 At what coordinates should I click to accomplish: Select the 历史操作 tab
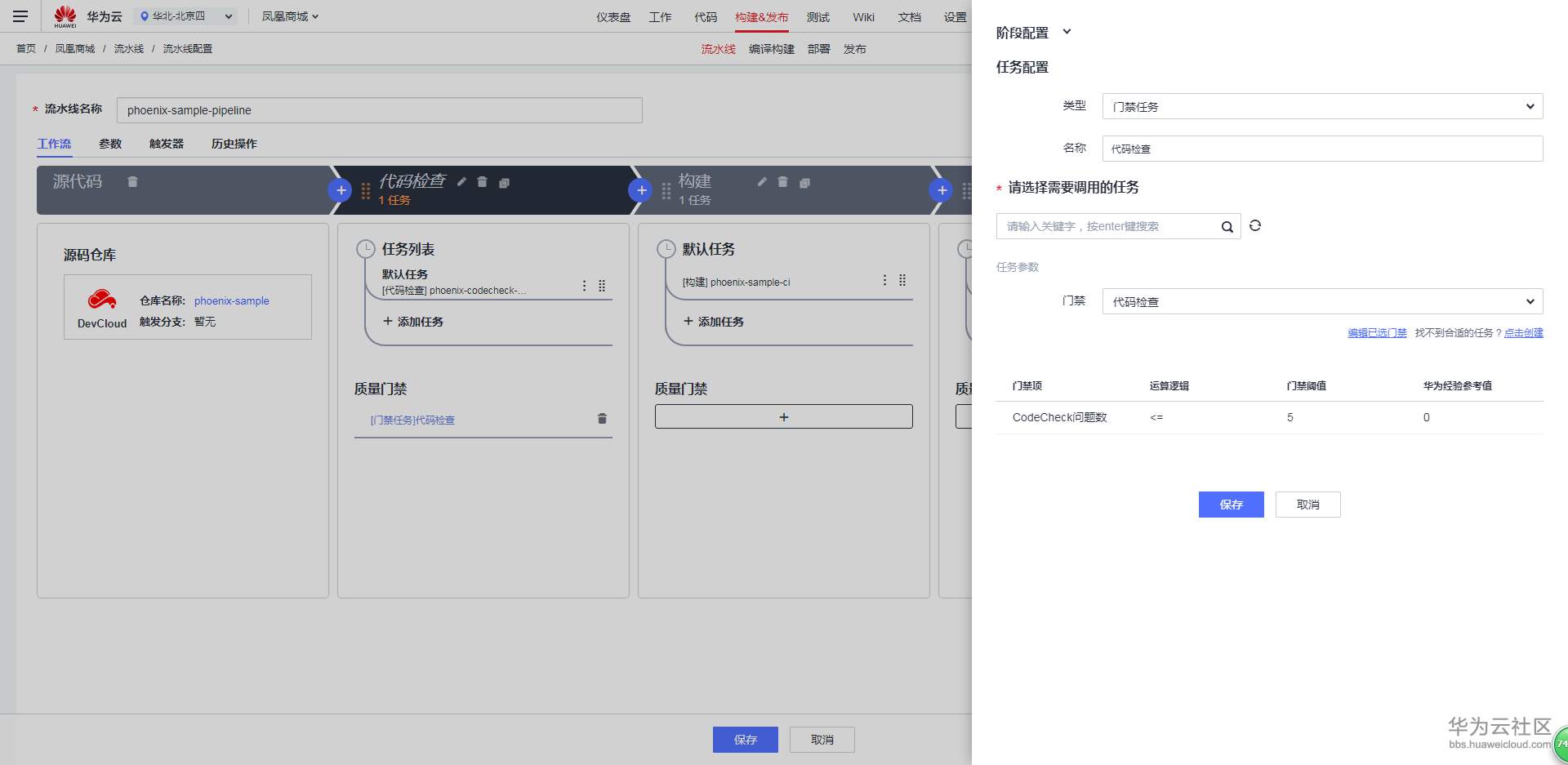(234, 144)
